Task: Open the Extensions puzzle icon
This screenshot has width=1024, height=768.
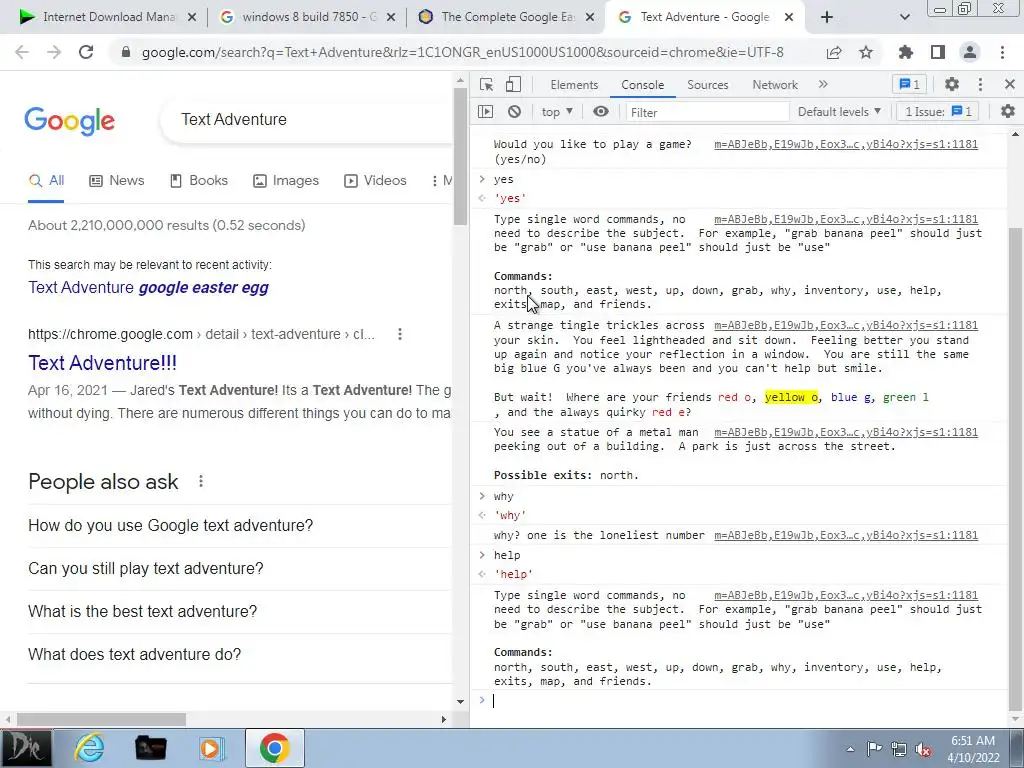Action: 906,52
